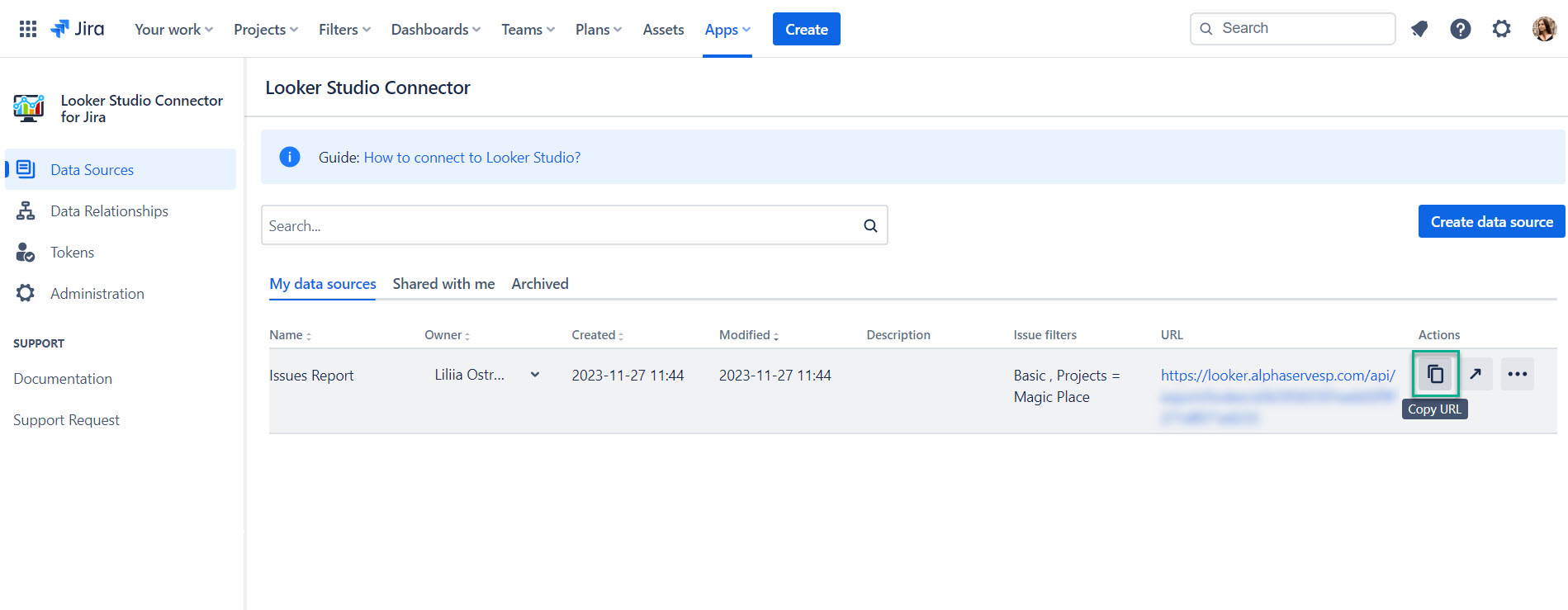The width and height of the screenshot is (1568, 610).
Task: Open the user profile avatar
Action: click(1543, 29)
